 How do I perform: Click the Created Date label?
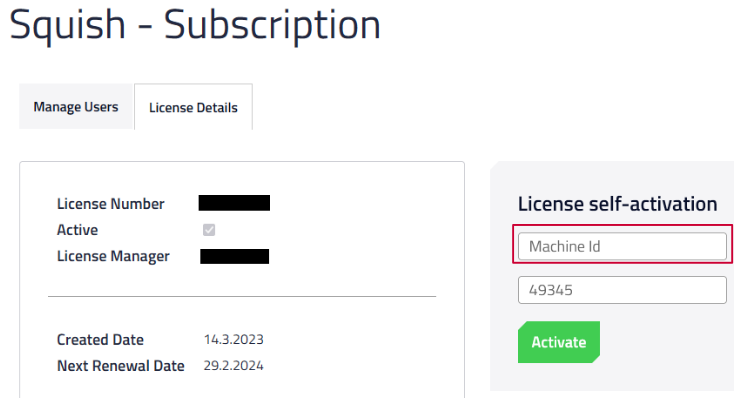[100, 340]
